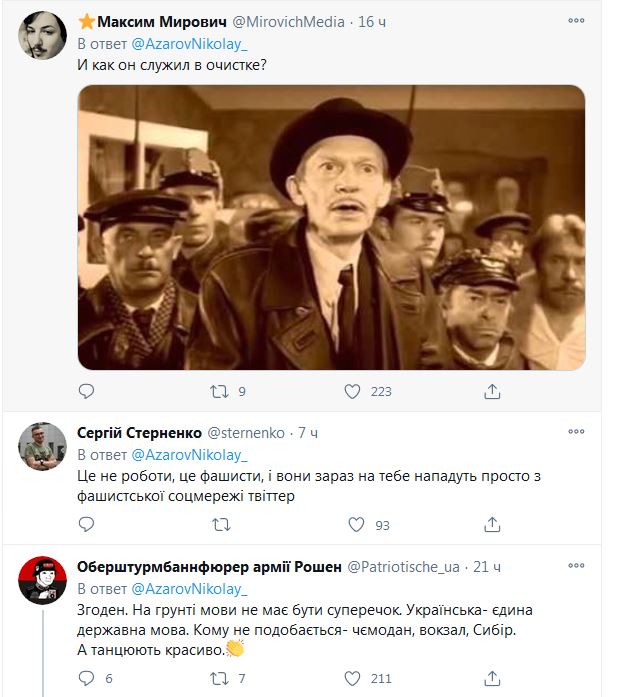Screen dimensions: 620x697
Task: Reply to Максим Мирович's tweet
Action: [x=87, y=391]
